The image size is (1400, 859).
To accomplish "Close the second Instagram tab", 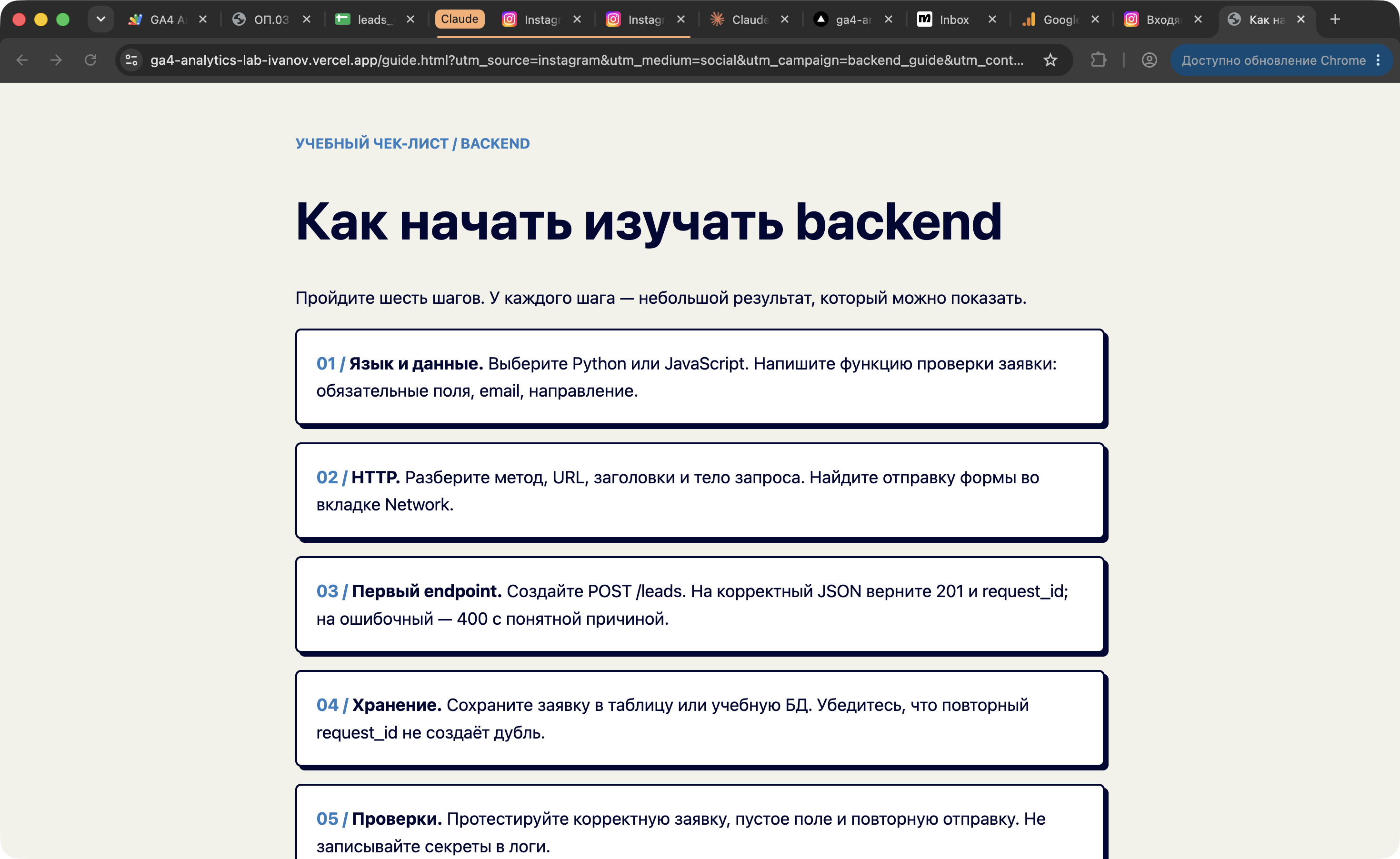I will point(680,20).
